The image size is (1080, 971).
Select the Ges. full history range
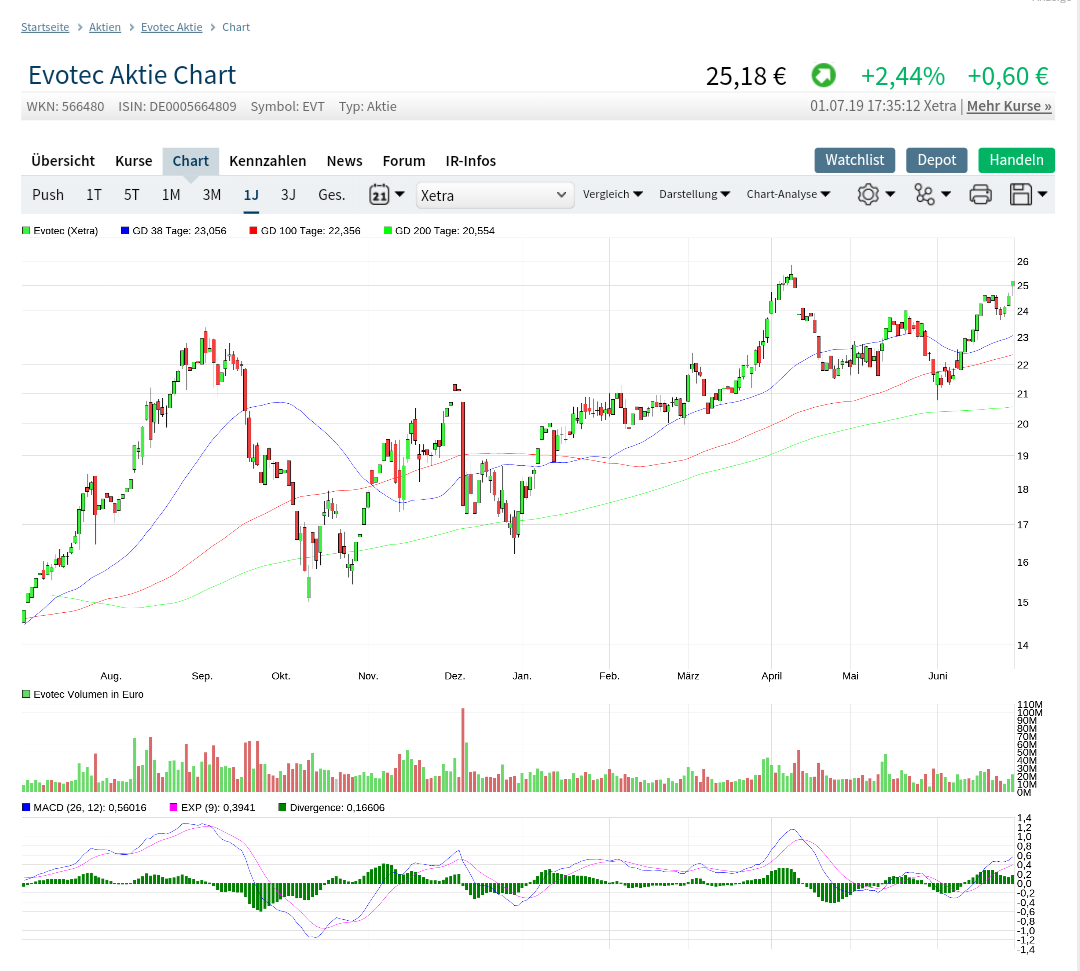coord(331,195)
